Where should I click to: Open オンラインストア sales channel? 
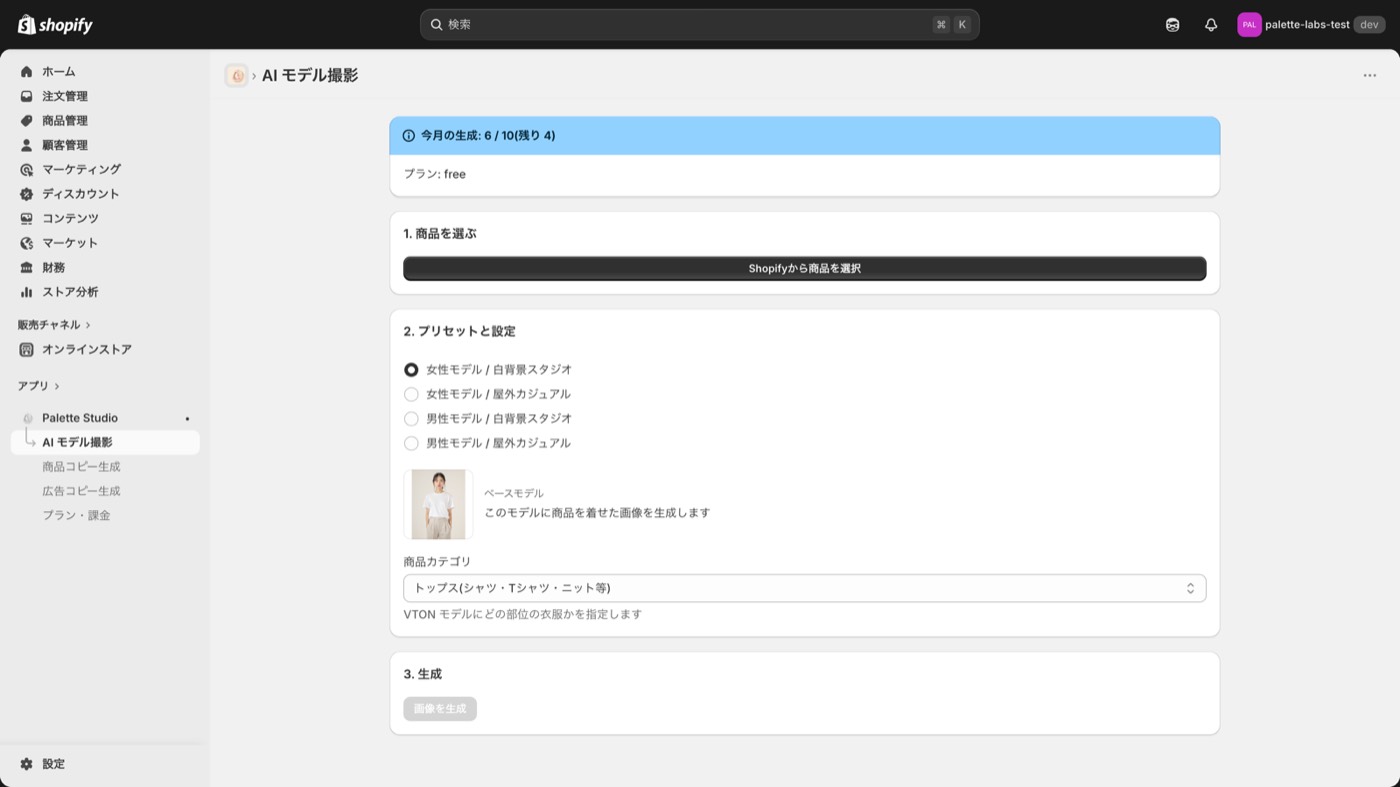87,350
